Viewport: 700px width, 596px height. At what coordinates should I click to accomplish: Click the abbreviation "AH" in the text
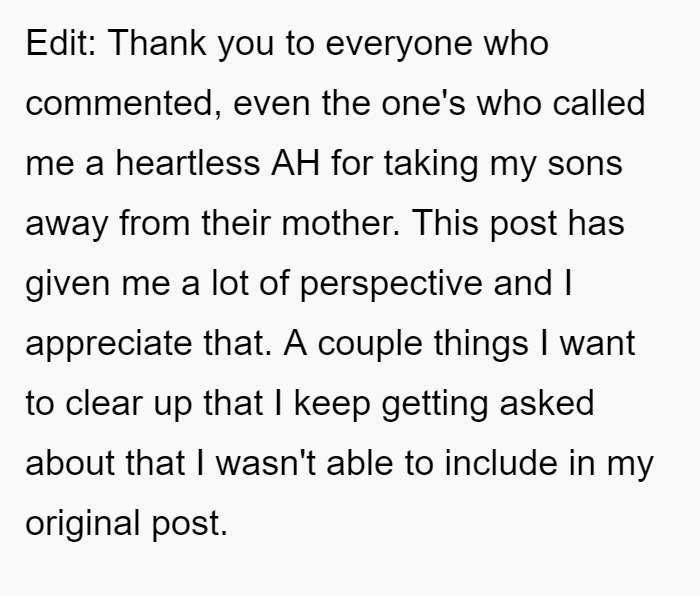tap(295, 163)
